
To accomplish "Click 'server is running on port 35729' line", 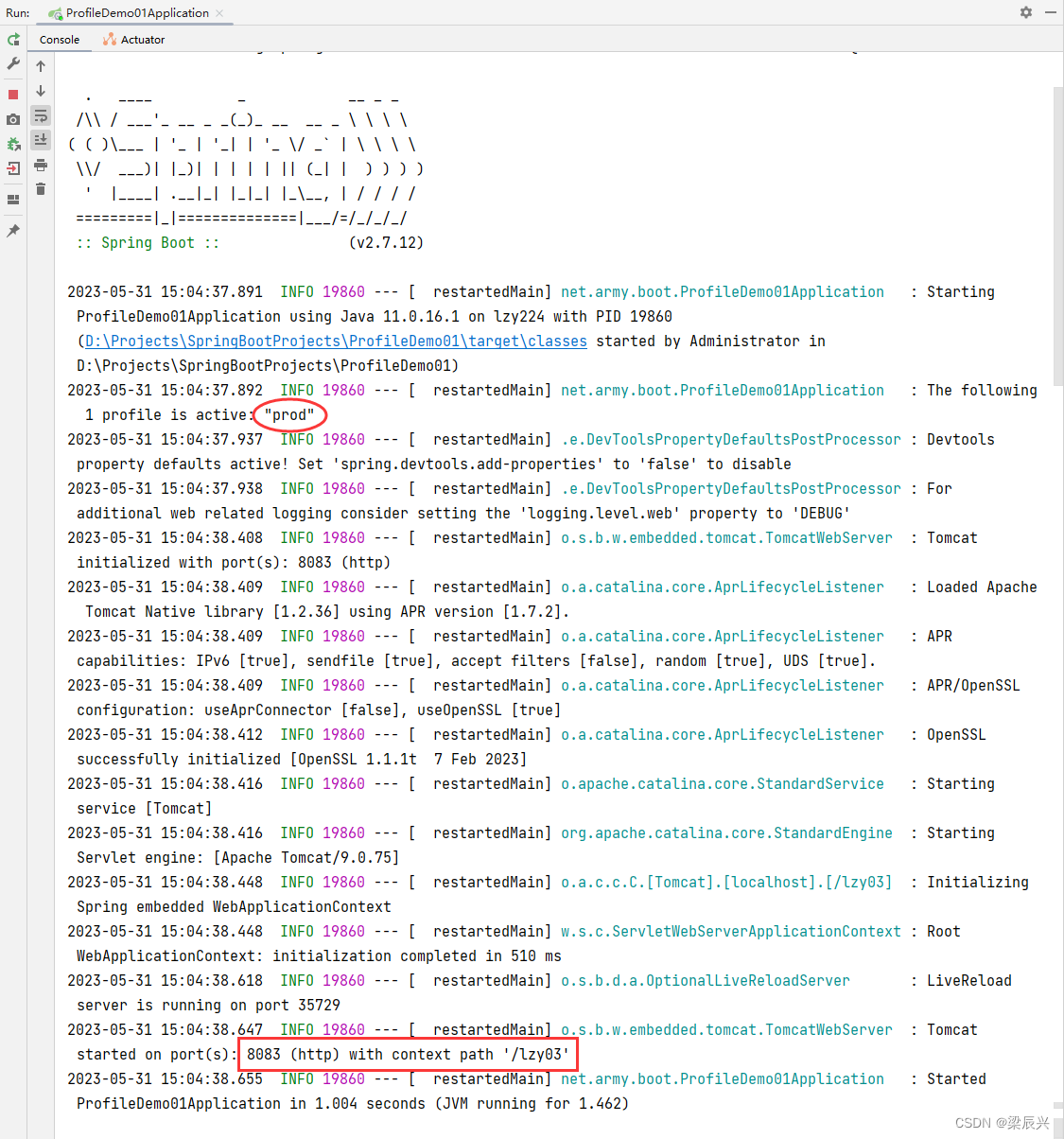I will coord(208,1006).
